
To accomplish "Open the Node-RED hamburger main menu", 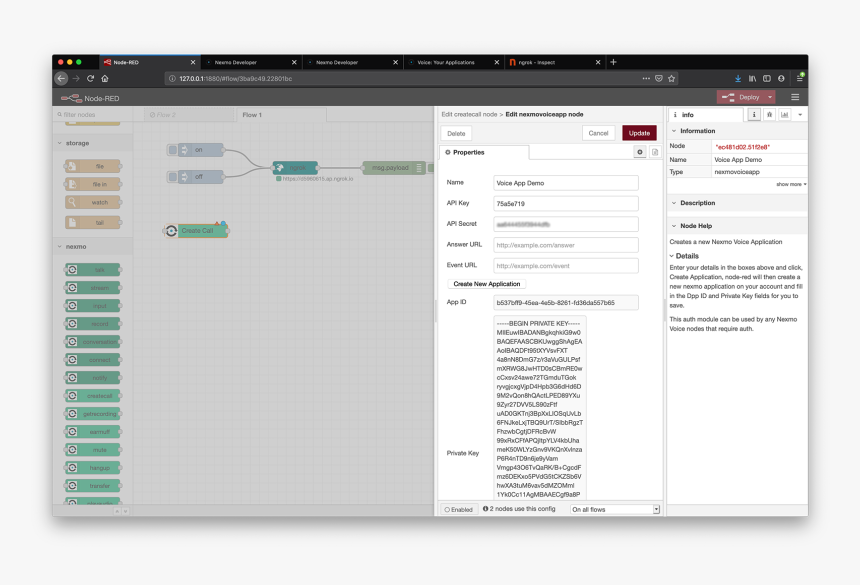I will pyautogui.click(x=795, y=97).
